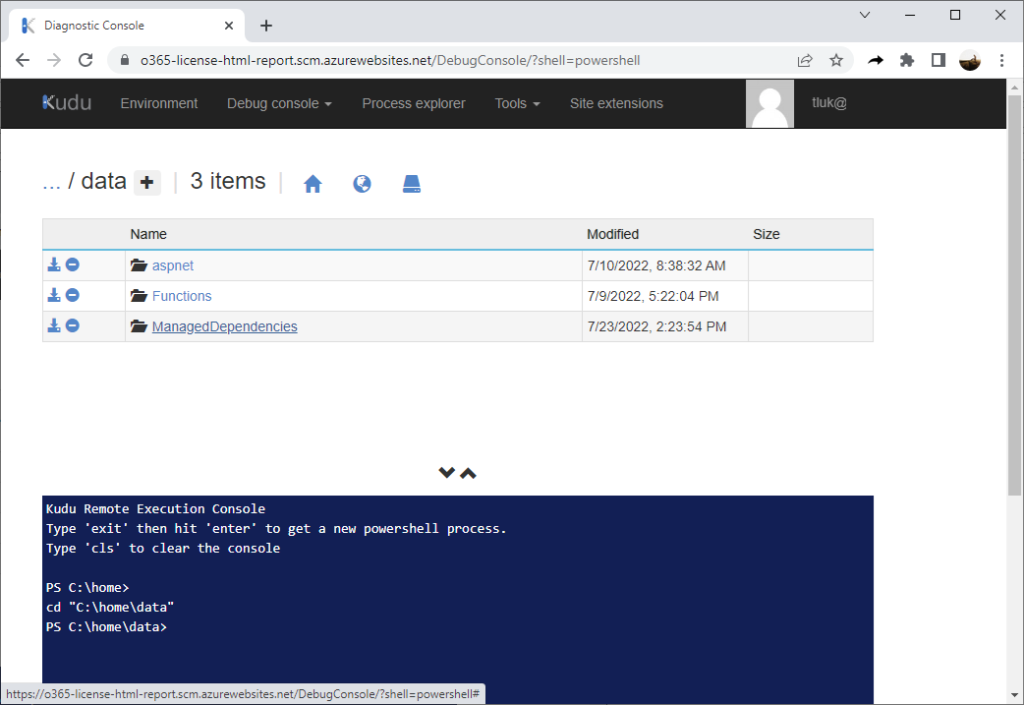Go to home directory icon
Image resolution: width=1024 pixels, height=705 pixels.
tap(313, 184)
